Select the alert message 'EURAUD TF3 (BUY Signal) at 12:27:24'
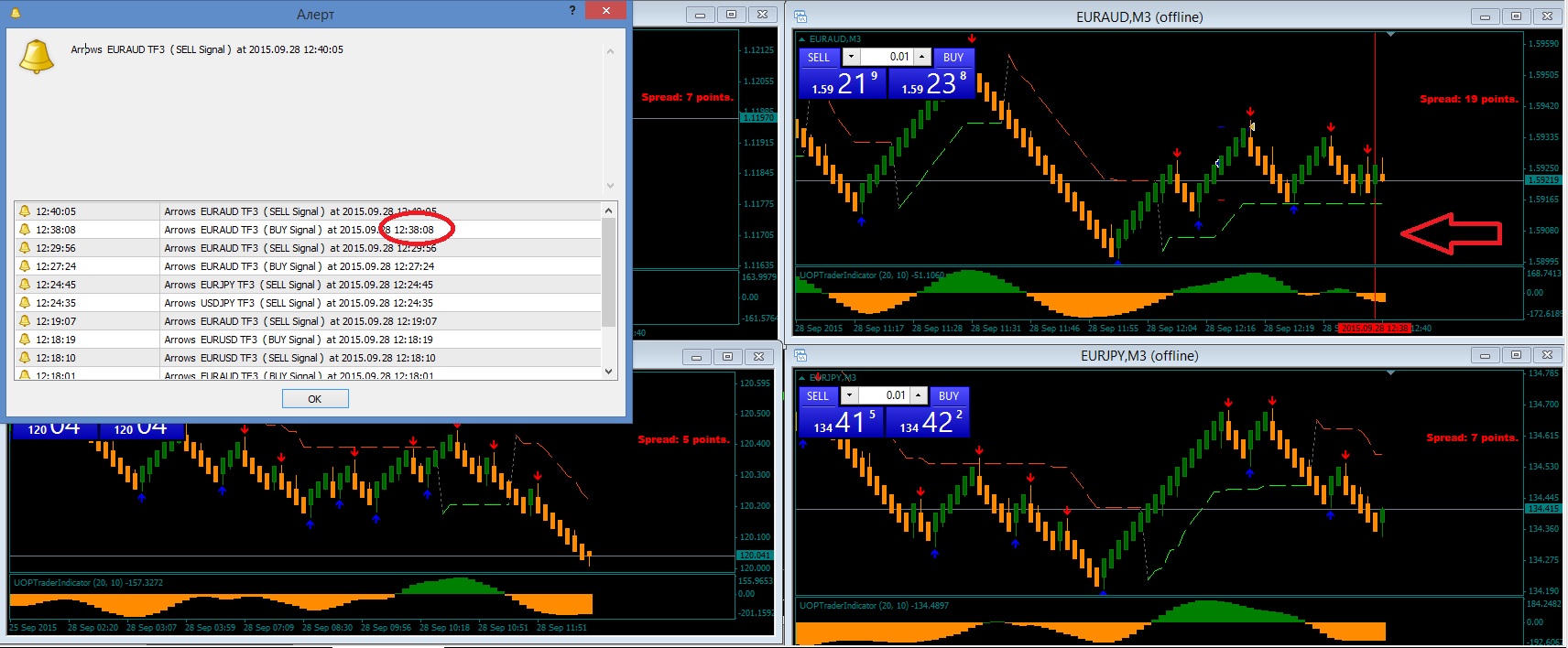The width and height of the screenshot is (1568, 648). tap(299, 266)
